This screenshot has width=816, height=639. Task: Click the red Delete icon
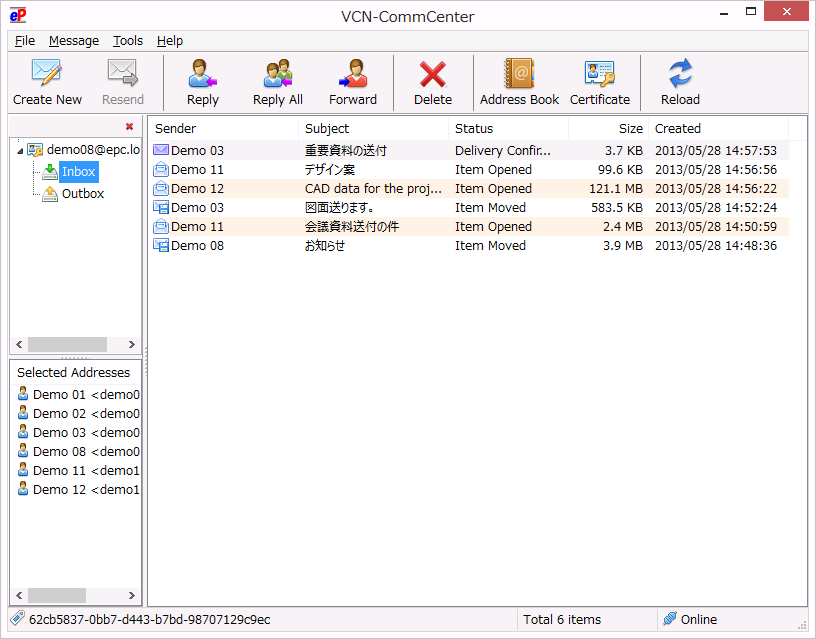pyautogui.click(x=432, y=74)
